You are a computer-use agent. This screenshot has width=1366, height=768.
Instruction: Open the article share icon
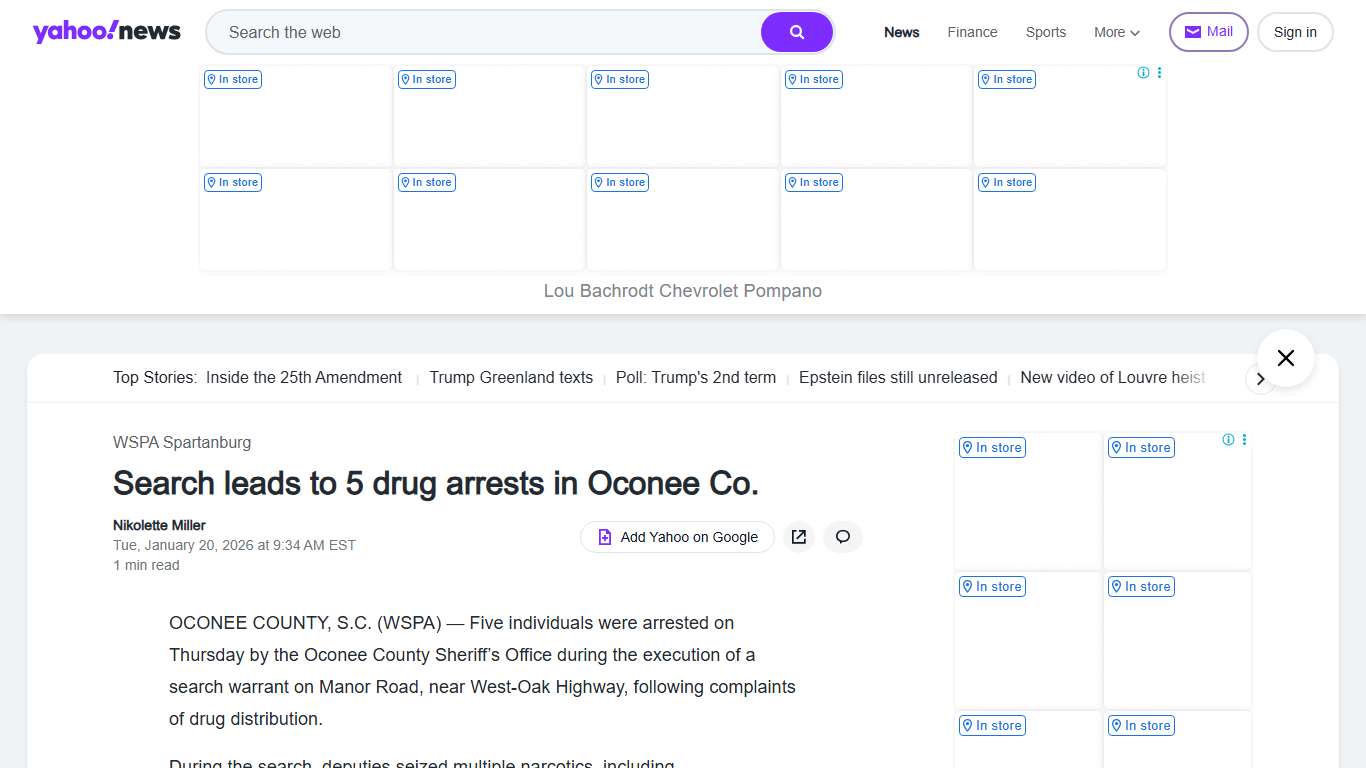tap(798, 537)
